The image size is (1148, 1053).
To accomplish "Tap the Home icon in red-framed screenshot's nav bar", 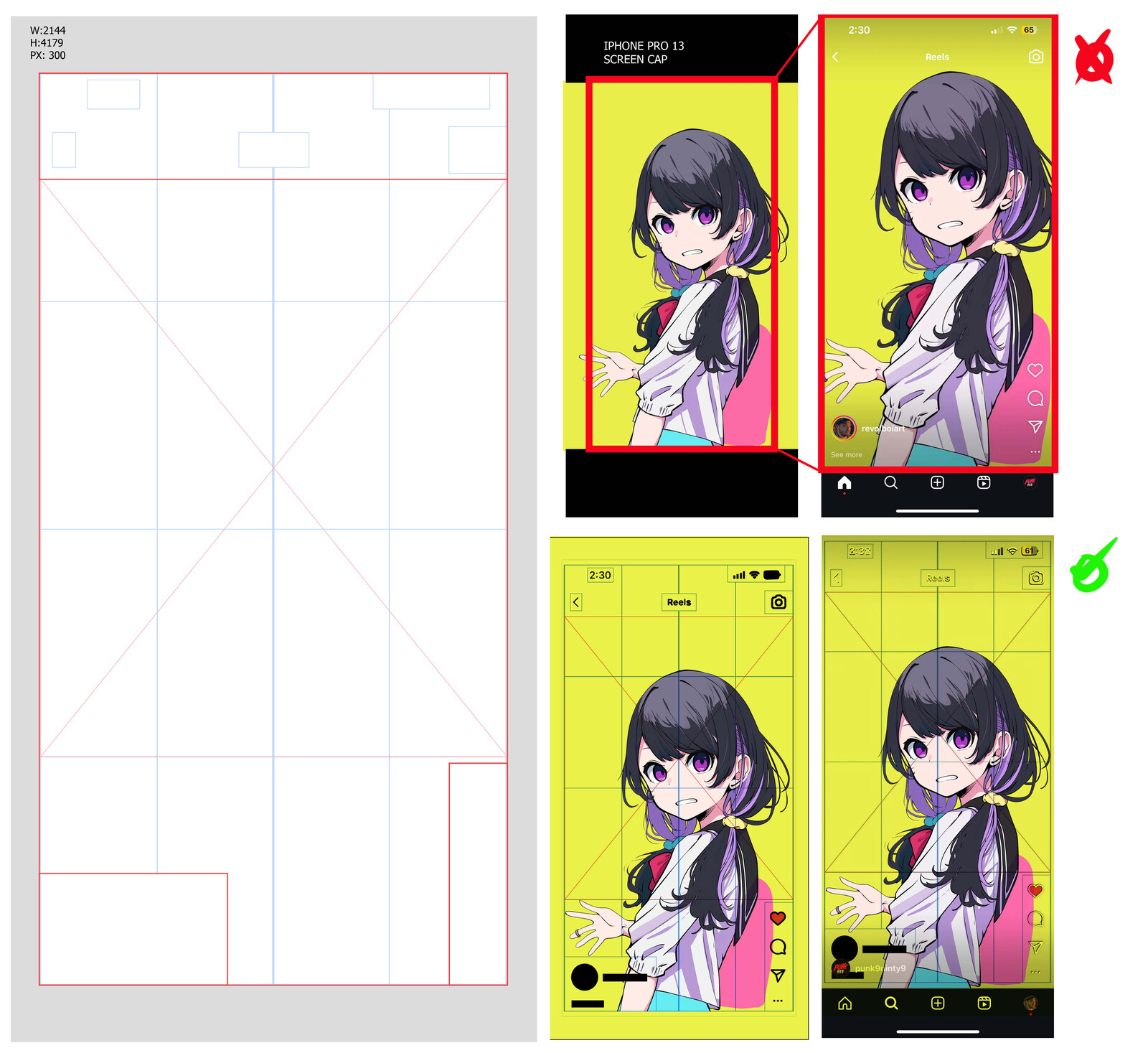I will pos(844,482).
